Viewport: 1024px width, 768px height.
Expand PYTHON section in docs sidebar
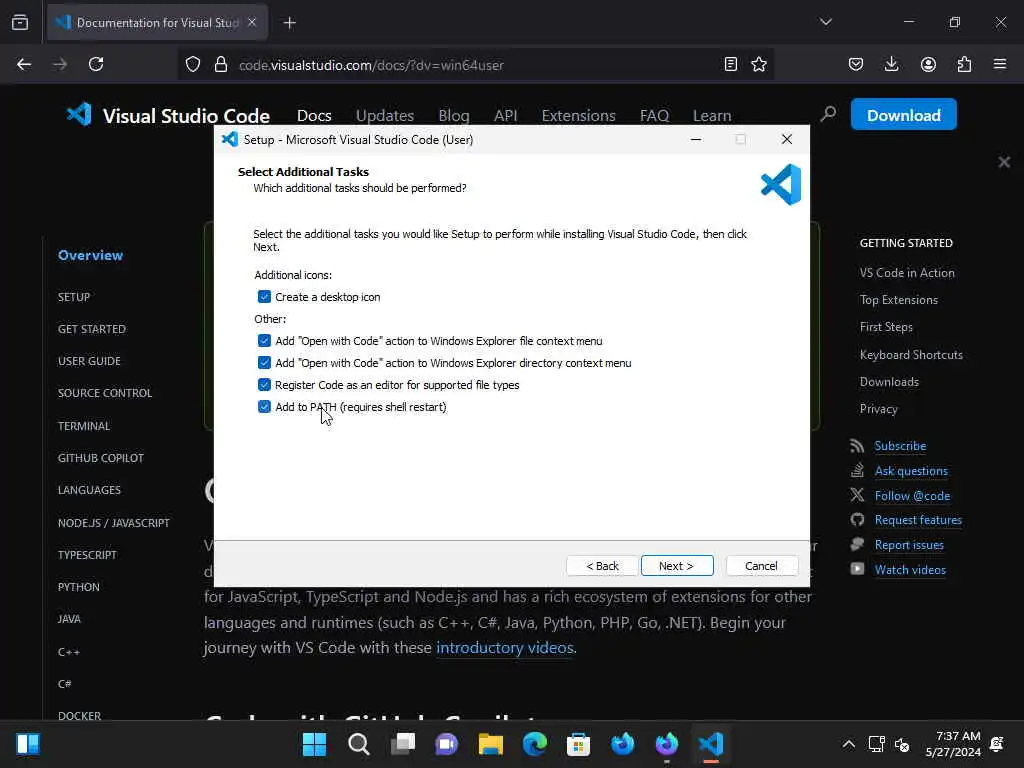(78, 587)
